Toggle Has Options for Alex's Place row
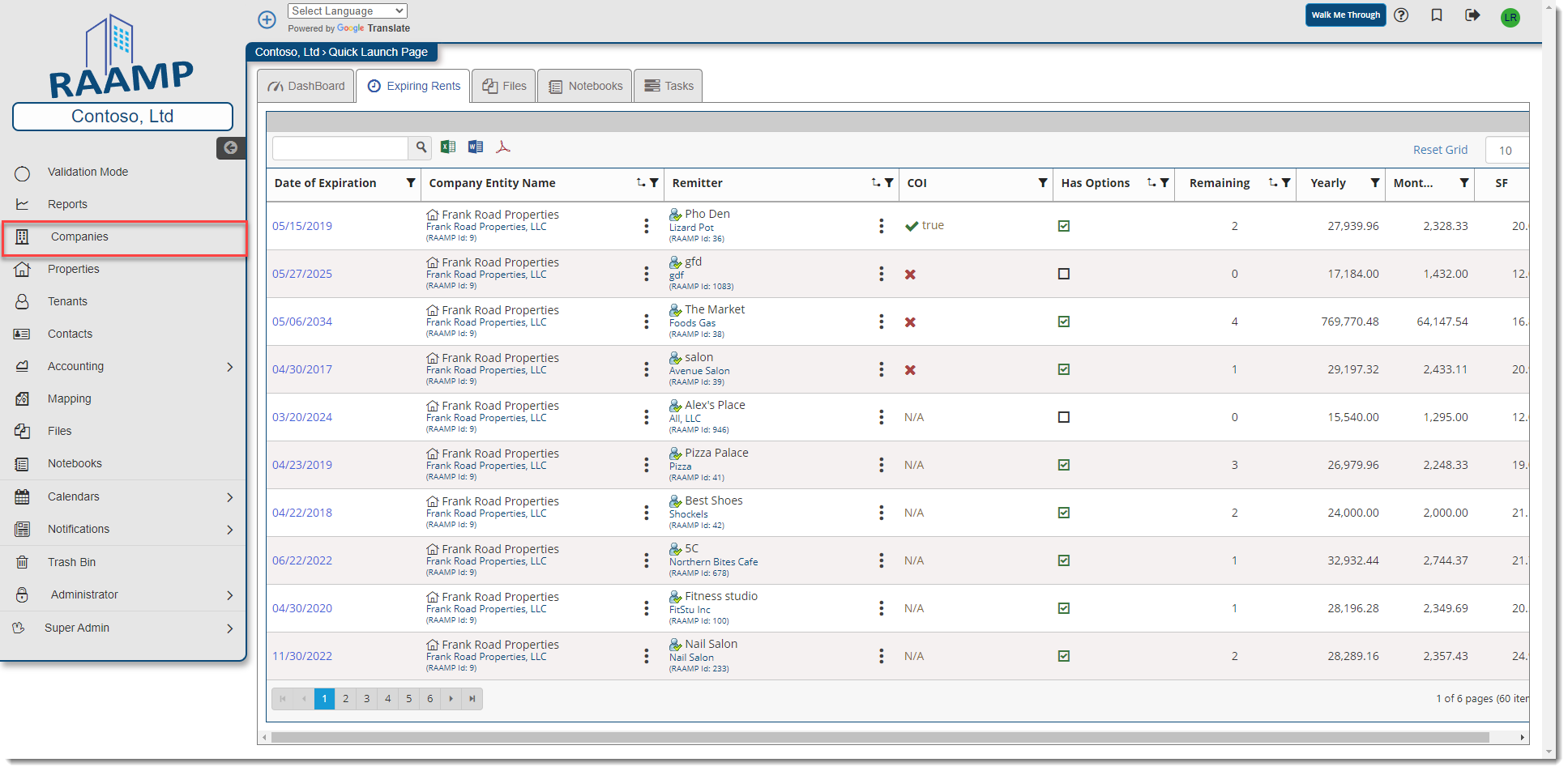The image size is (1568, 771). click(x=1064, y=417)
